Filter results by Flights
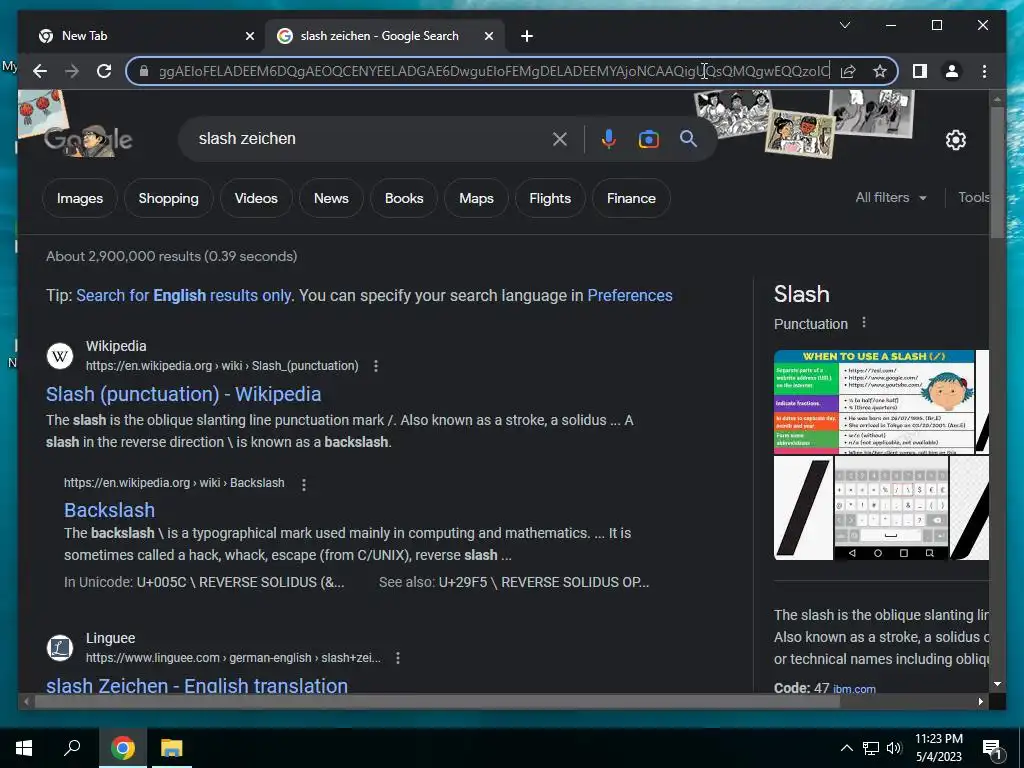This screenshot has width=1024, height=768. [x=550, y=199]
